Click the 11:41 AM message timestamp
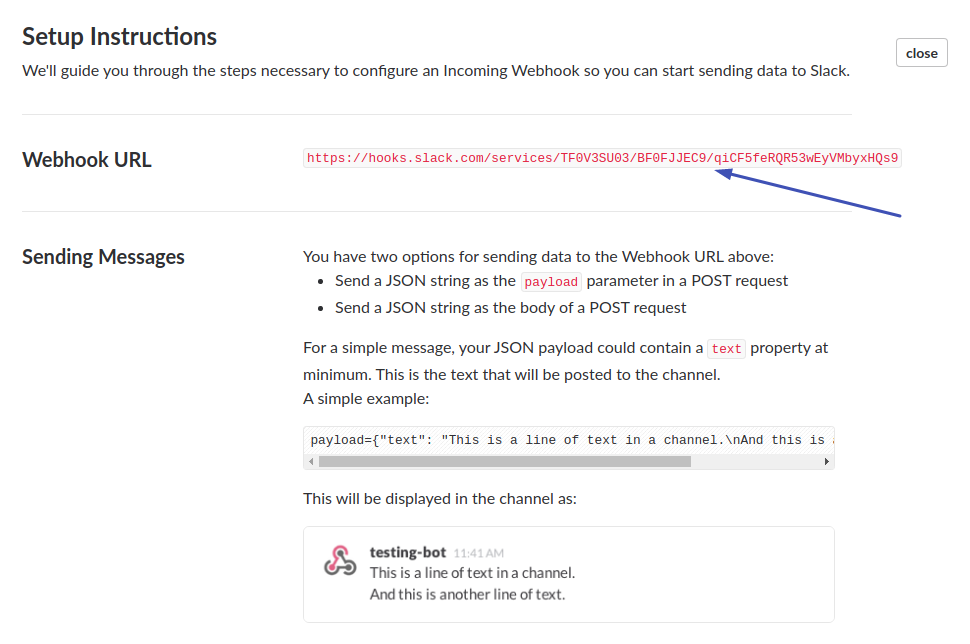 tap(479, 553)
